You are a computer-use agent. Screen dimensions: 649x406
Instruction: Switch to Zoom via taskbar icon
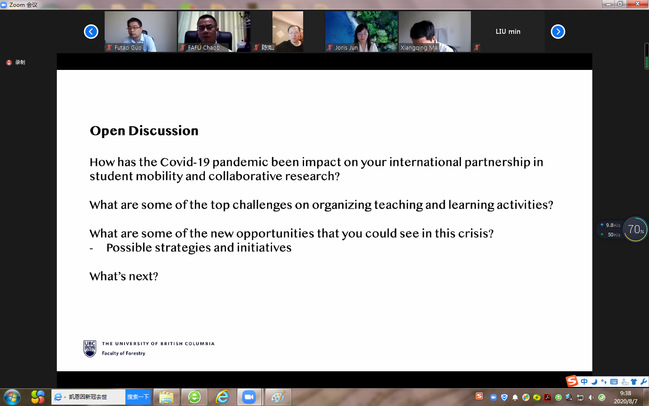tap(248, 396)
